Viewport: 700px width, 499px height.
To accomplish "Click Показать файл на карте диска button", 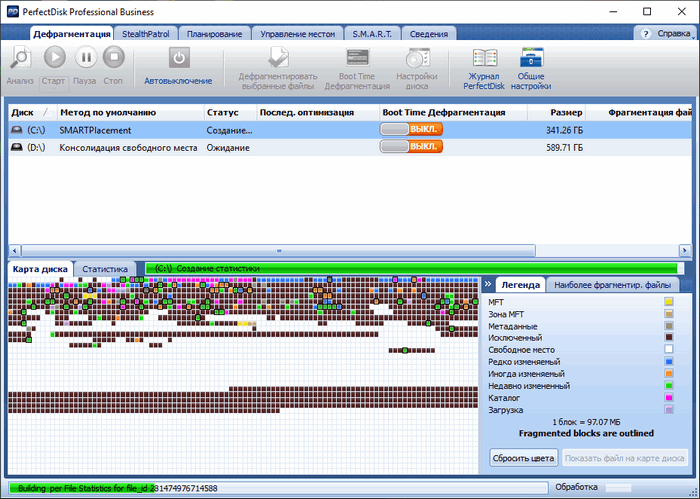I will pos(625,458).
